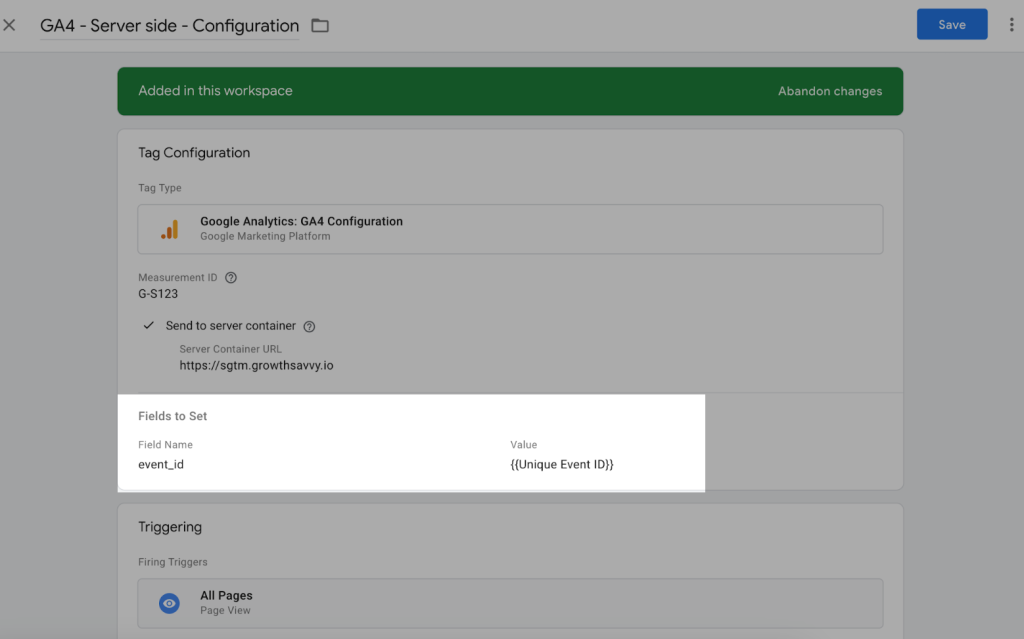
Task: Click the Measurement ID value G-S123
Action: [158, 294]
